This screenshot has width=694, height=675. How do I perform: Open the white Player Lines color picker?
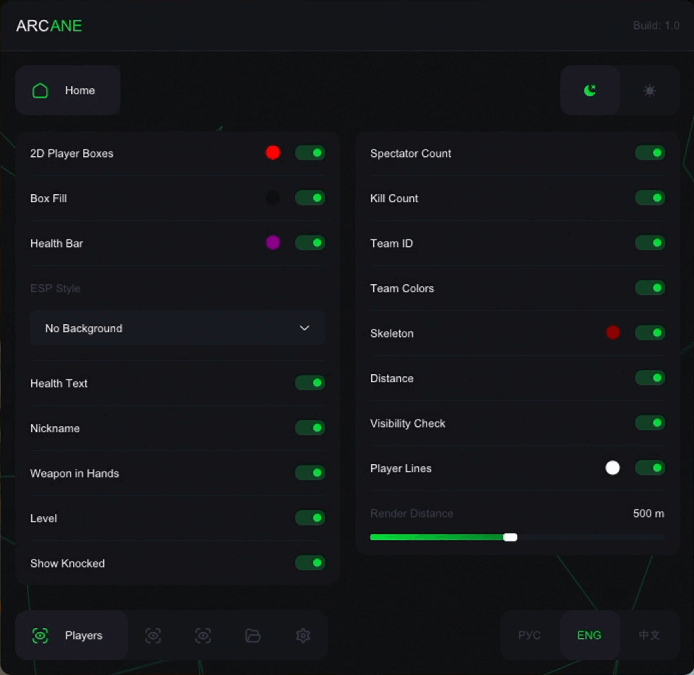click(x=613, y=468)
